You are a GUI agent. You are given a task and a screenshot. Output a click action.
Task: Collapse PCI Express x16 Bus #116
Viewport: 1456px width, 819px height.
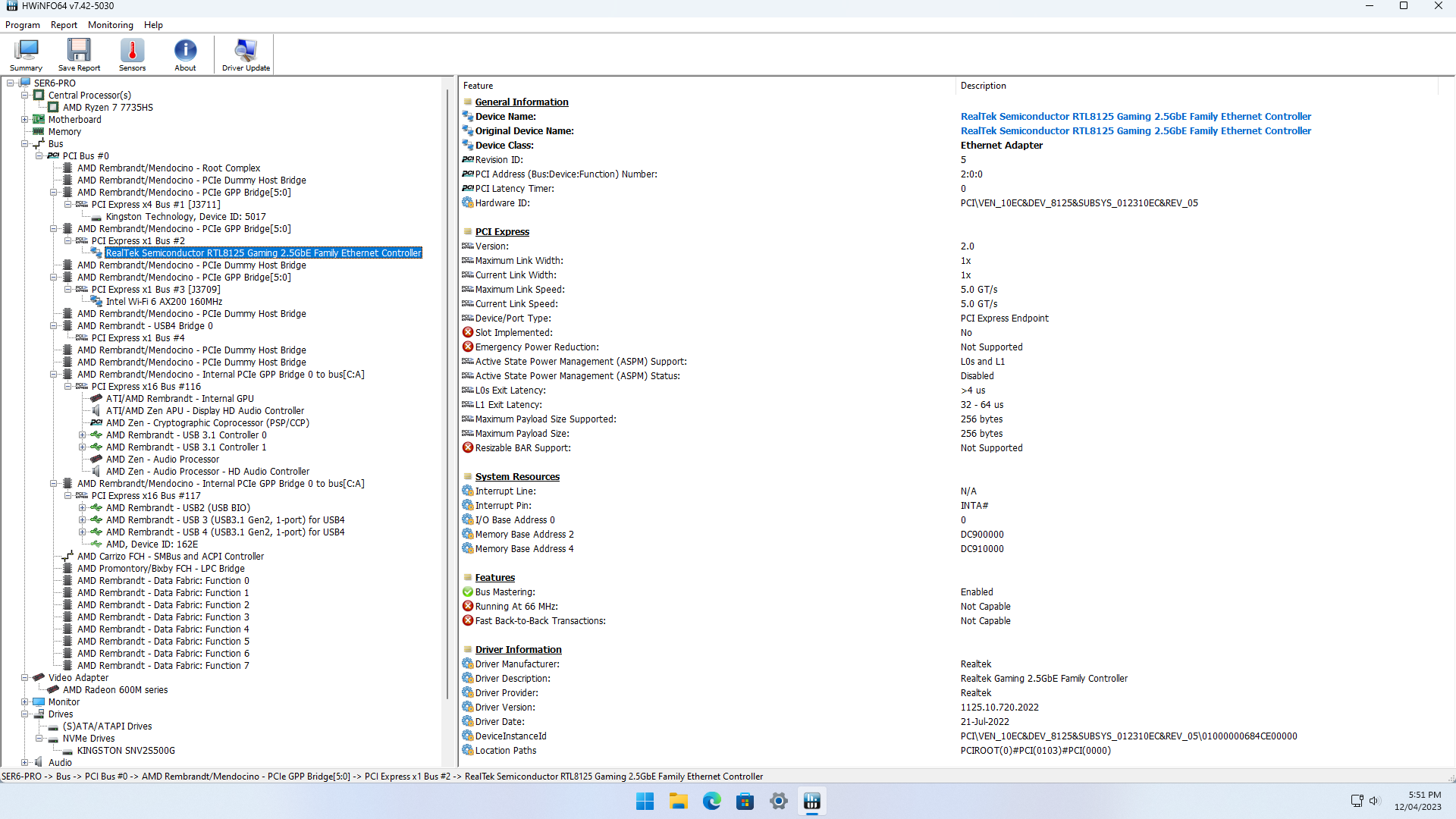click(67, 386)
